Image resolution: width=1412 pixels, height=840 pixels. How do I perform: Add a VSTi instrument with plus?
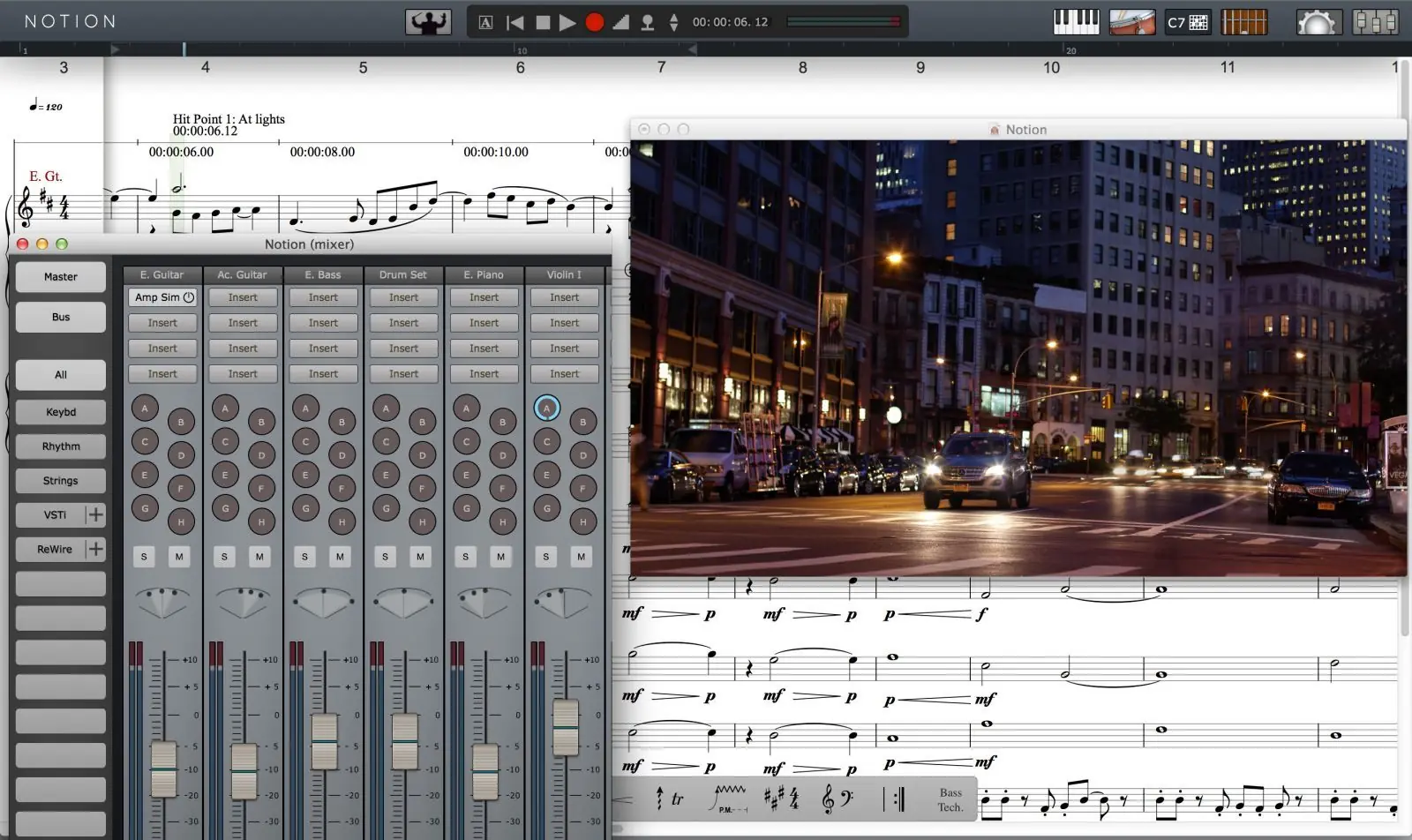(95, 514)
